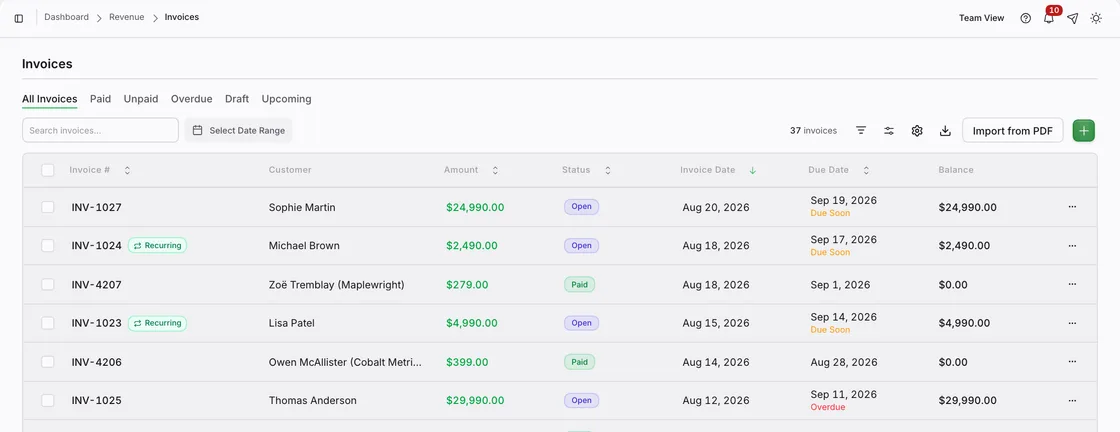The width and height of the screenshot is (1120, 432).
Task: Open notifications bell with 10 badge
Action: (1049, 18)
